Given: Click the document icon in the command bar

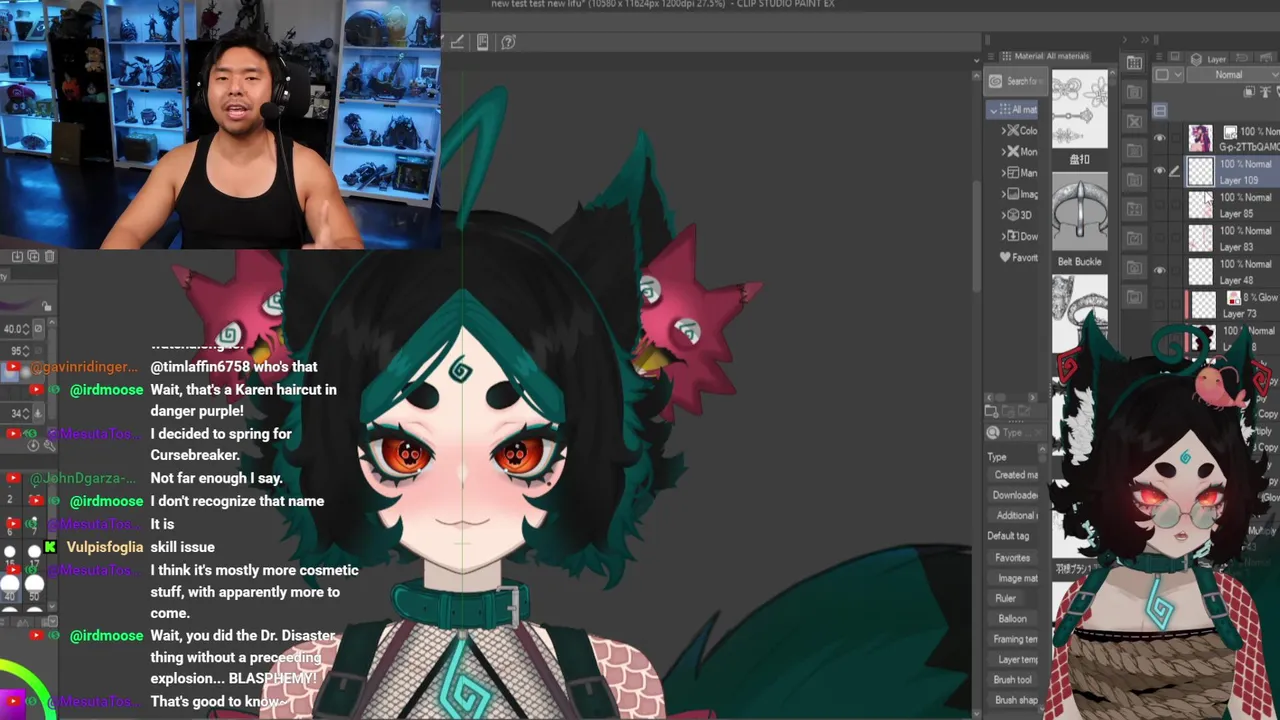Looking at the screenshot, I should pyautogui.click(x=483, y=42).
